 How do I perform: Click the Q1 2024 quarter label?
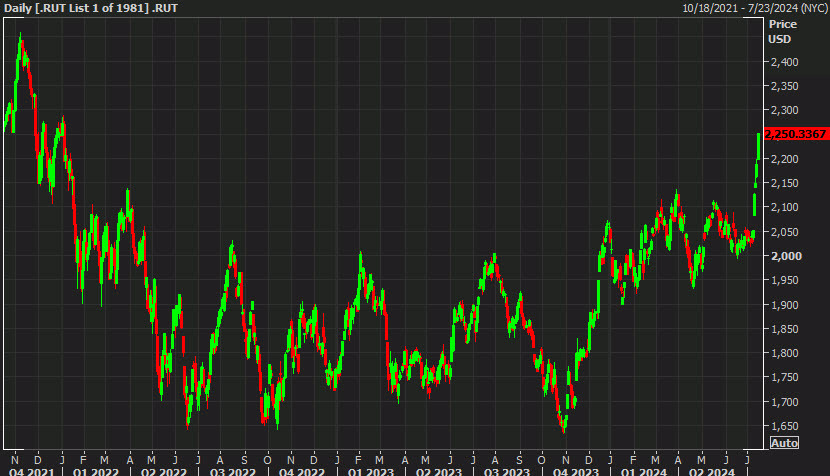tap(643, 471)
